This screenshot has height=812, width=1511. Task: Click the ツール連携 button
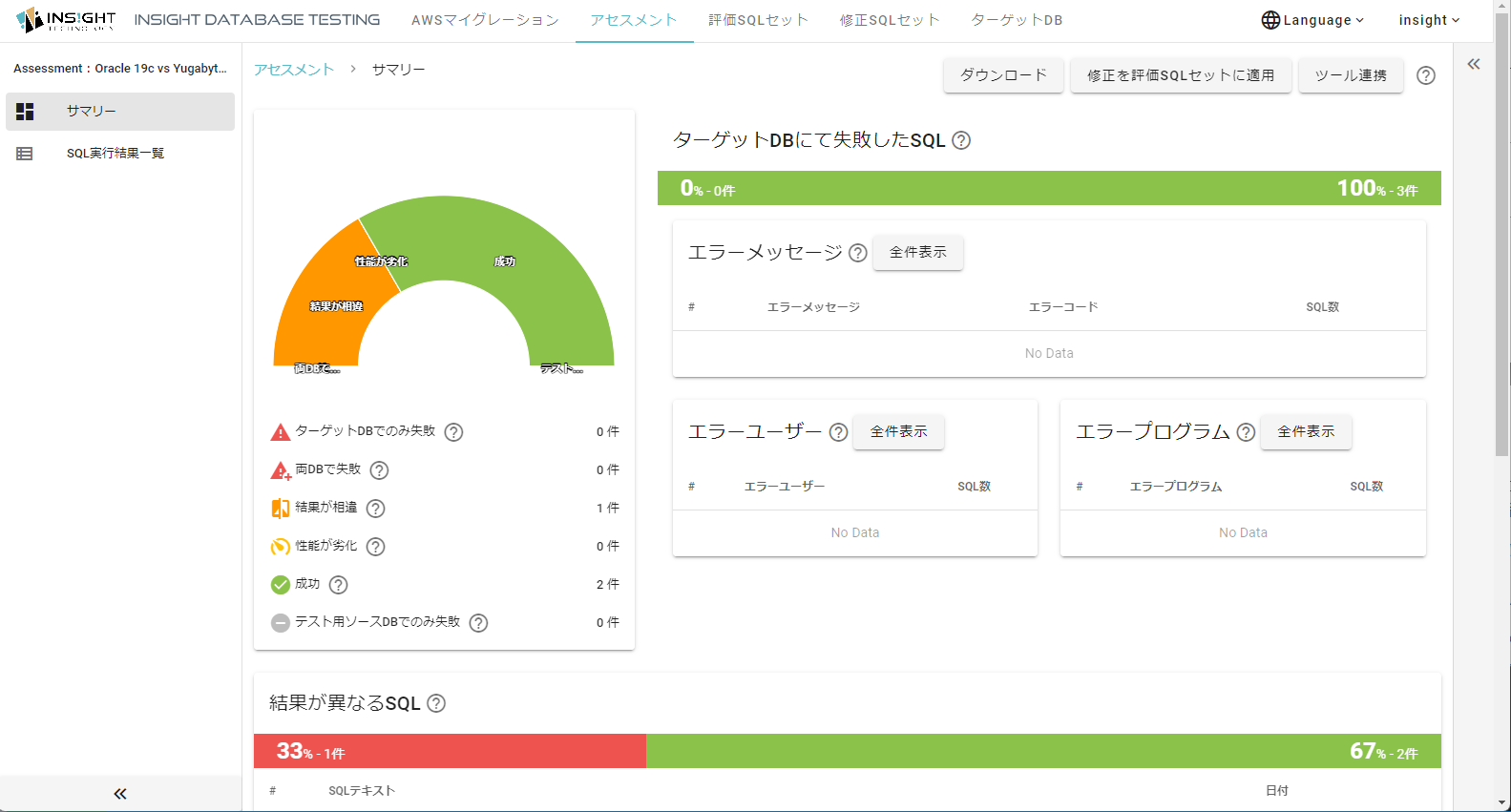click(1351, 75)
